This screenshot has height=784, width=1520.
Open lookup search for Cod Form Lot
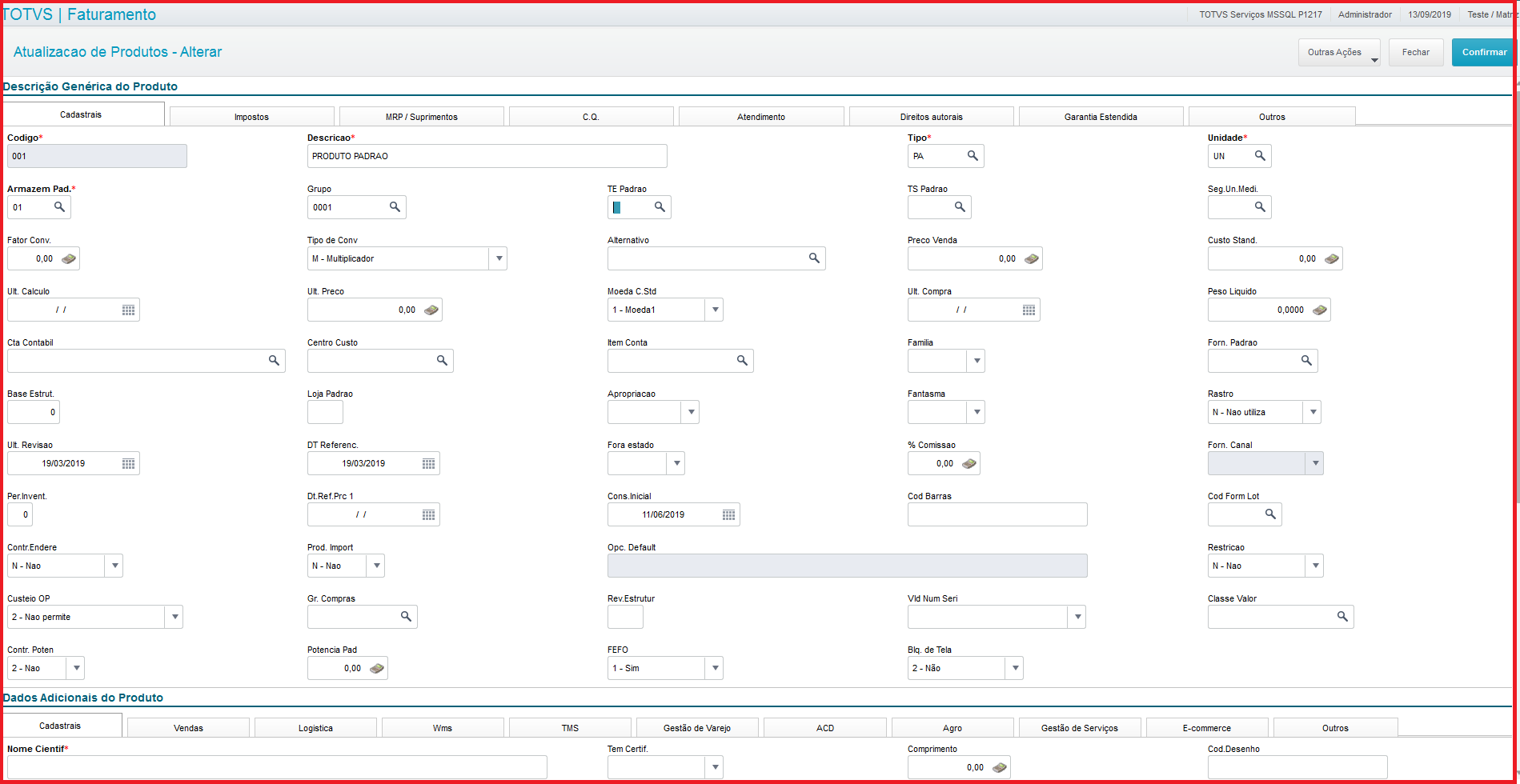(x=1270, y=514)
